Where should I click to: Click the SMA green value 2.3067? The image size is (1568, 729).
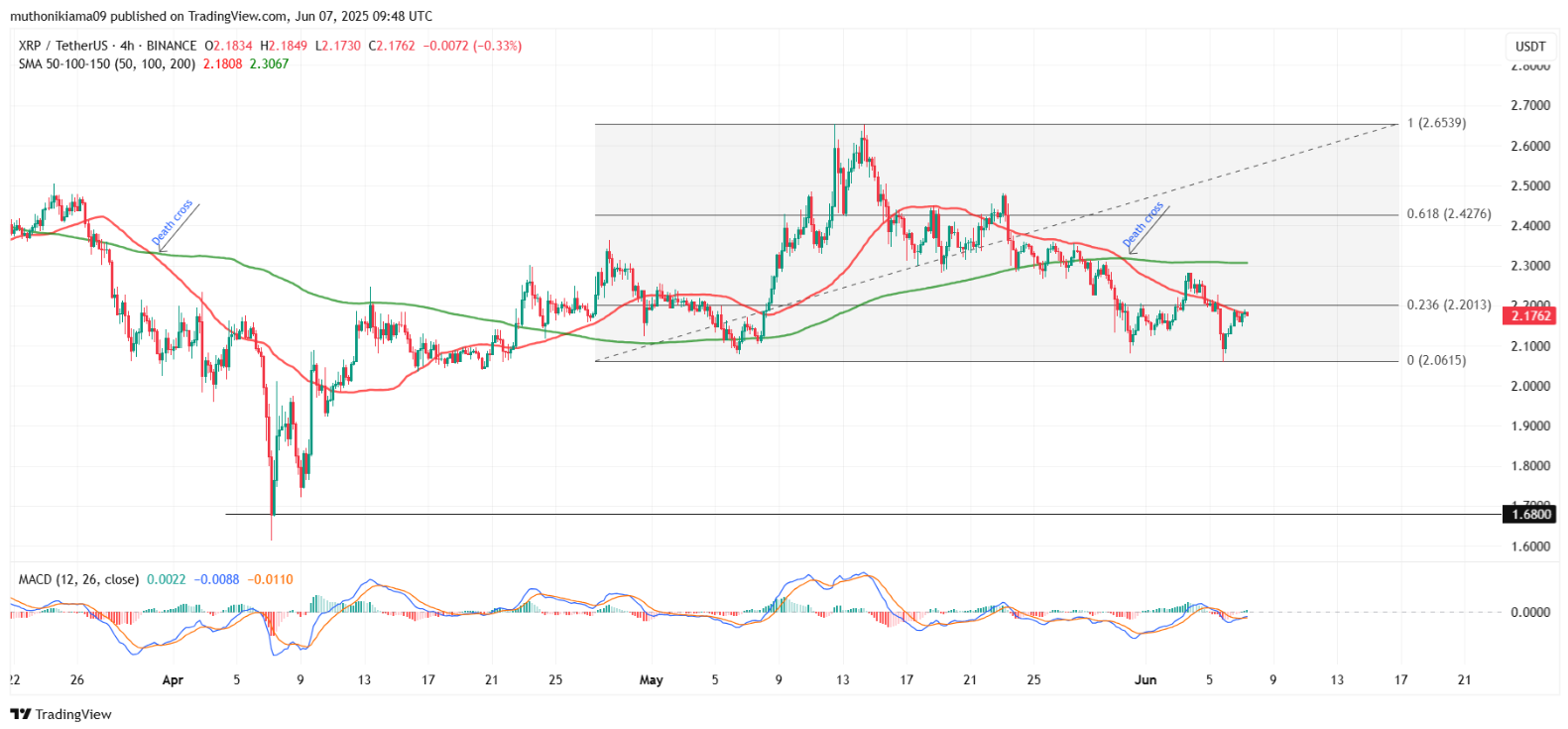(x=269, y=63)
